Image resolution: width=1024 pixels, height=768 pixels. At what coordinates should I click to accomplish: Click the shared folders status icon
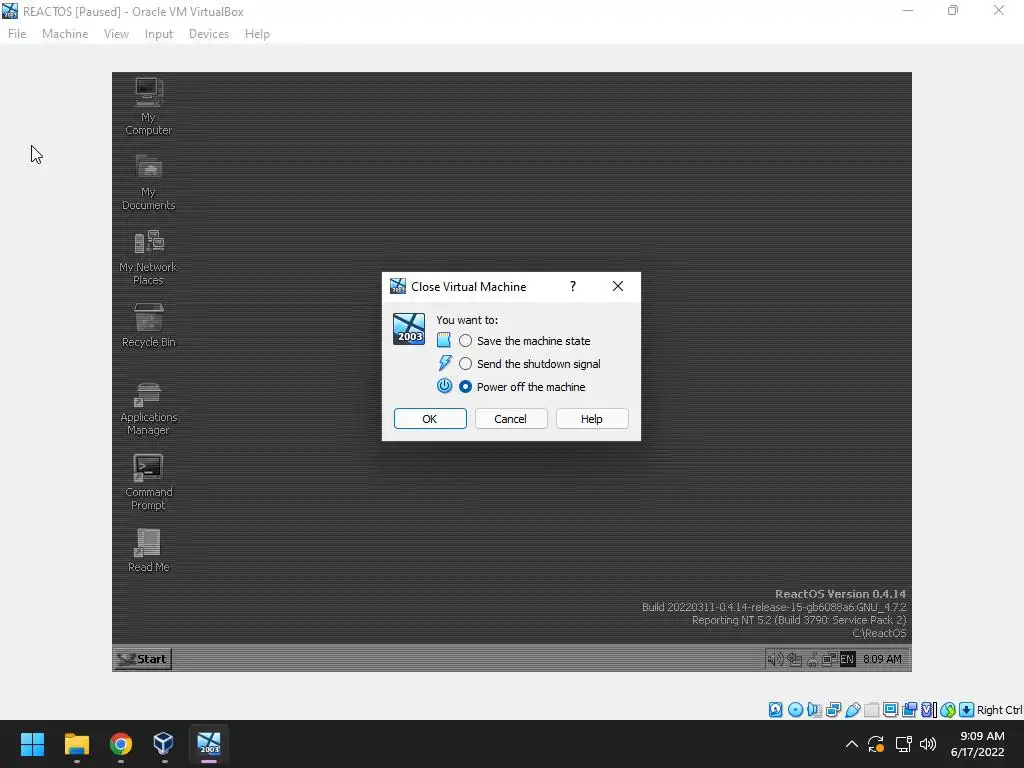tap(871, 710)
